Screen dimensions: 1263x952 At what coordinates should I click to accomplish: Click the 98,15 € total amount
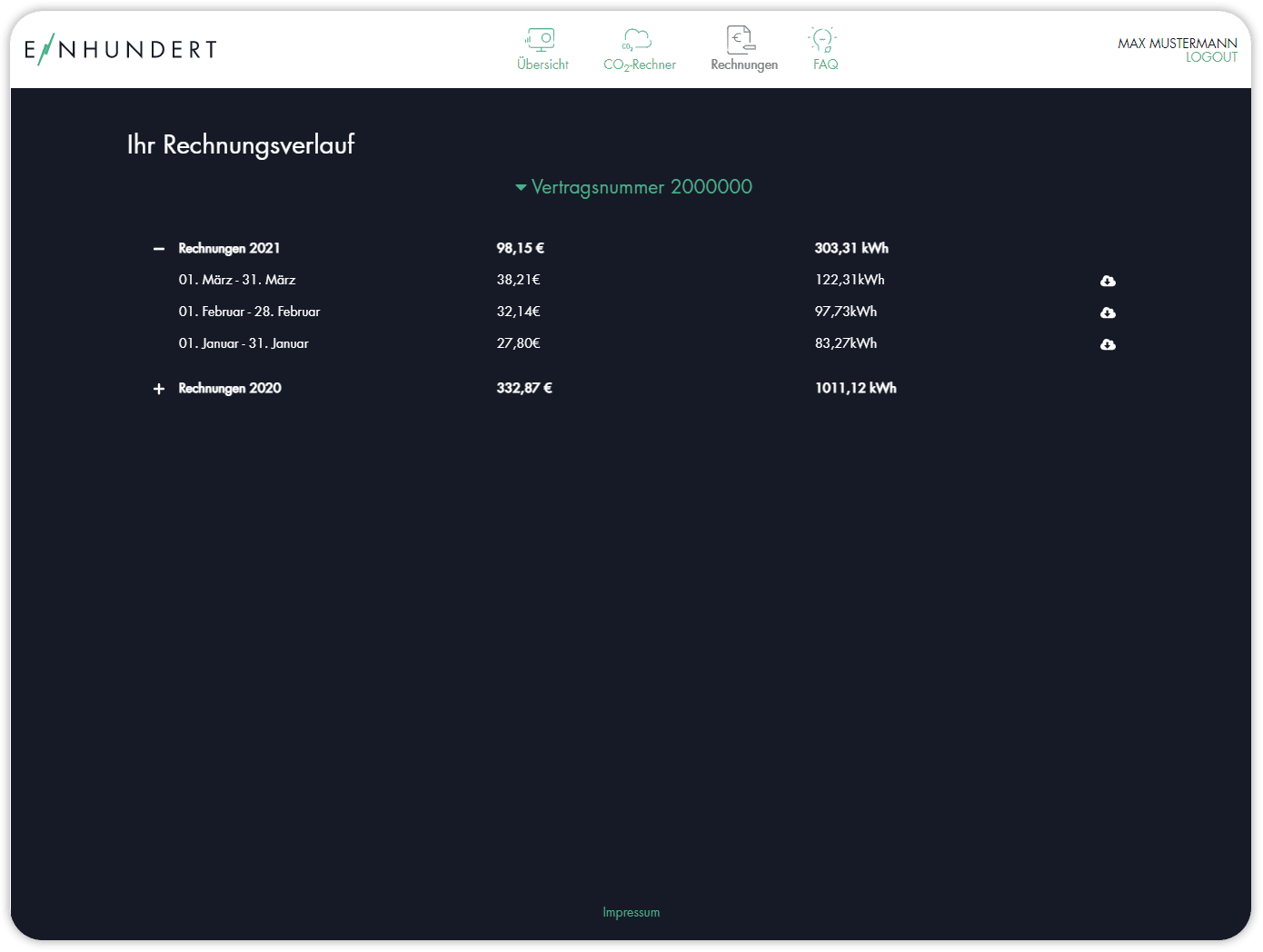tap(521, 248)
